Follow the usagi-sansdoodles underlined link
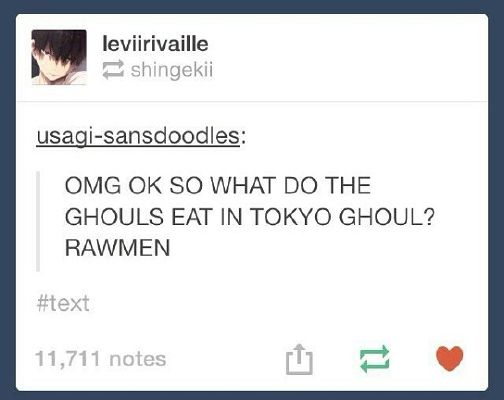 coord(138,136)
